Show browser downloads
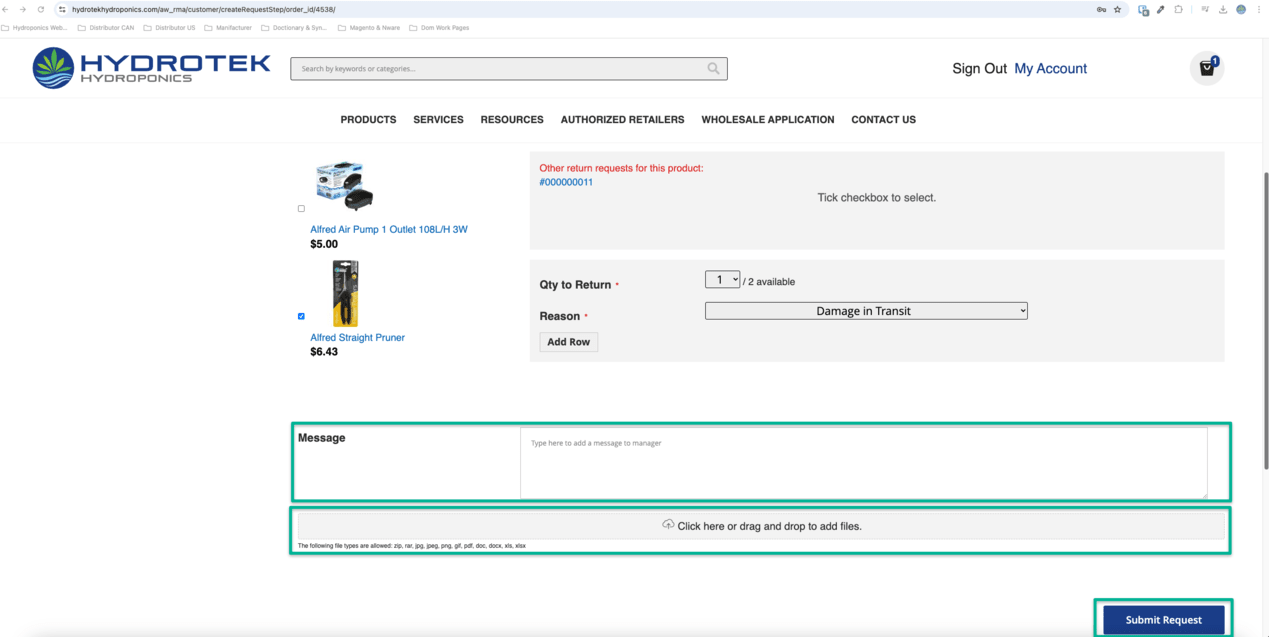Viewport: 1269px width, 637px height. (1222, 9)
